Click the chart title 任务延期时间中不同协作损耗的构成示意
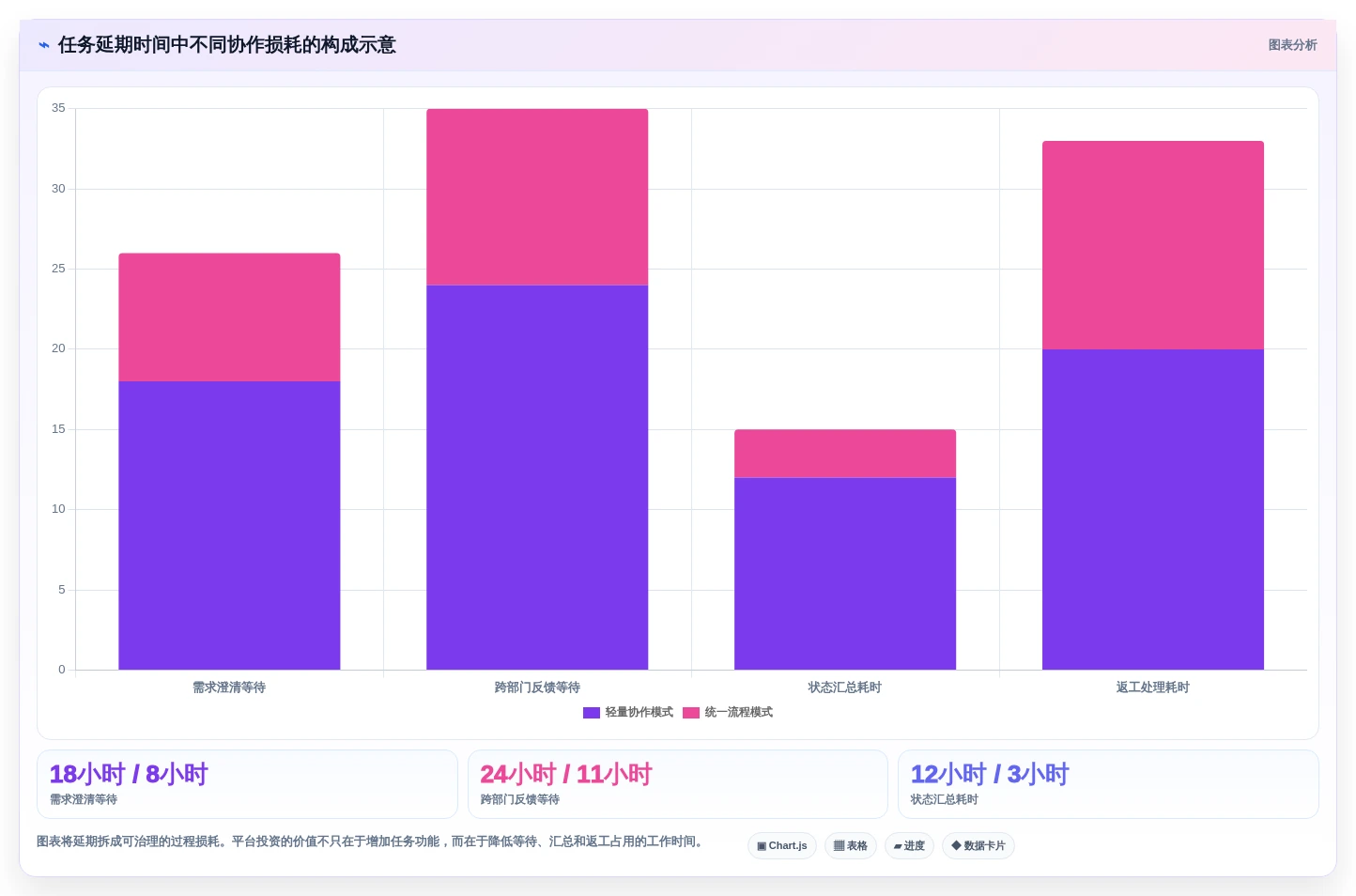 tap(227, 45)
